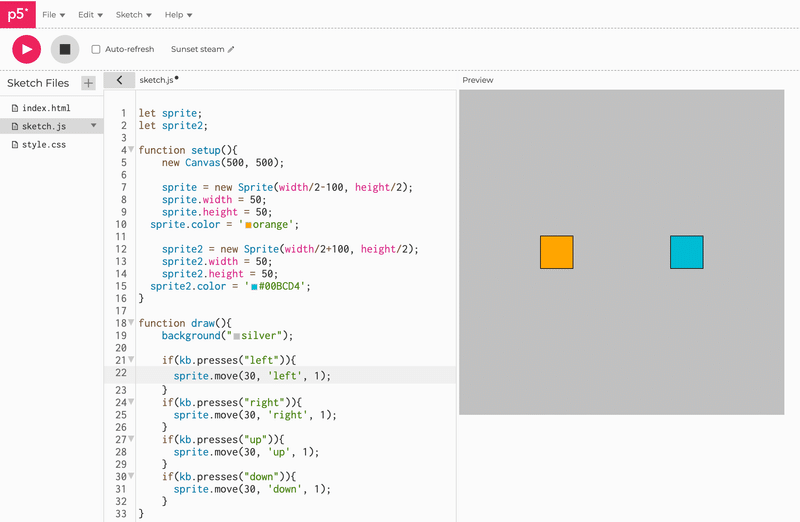The width and height of the screenshot is (800, 522).
Task: Collapse the sidebar with chevron arrow
Action: (x=119, y=80)
